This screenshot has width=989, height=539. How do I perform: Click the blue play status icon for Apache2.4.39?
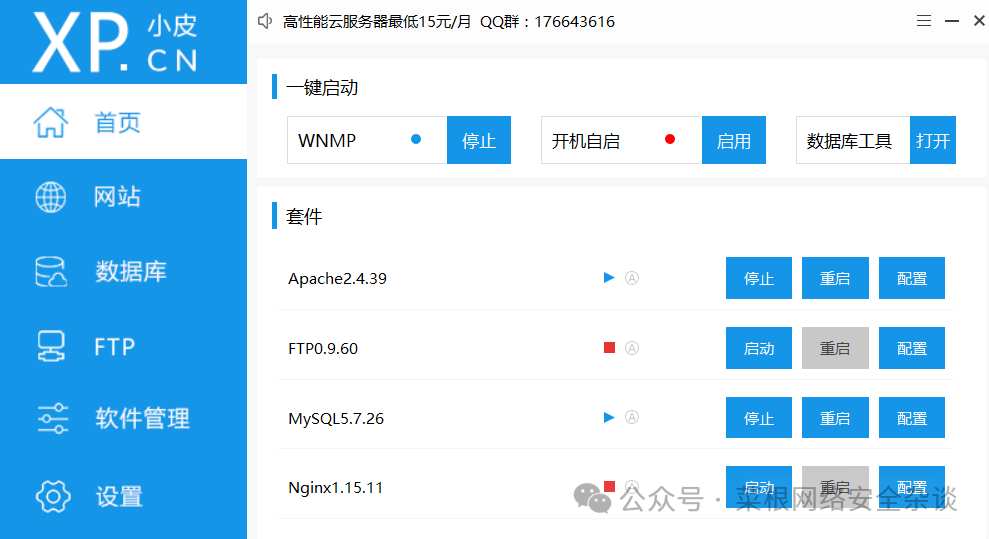[x=609, y=277]
